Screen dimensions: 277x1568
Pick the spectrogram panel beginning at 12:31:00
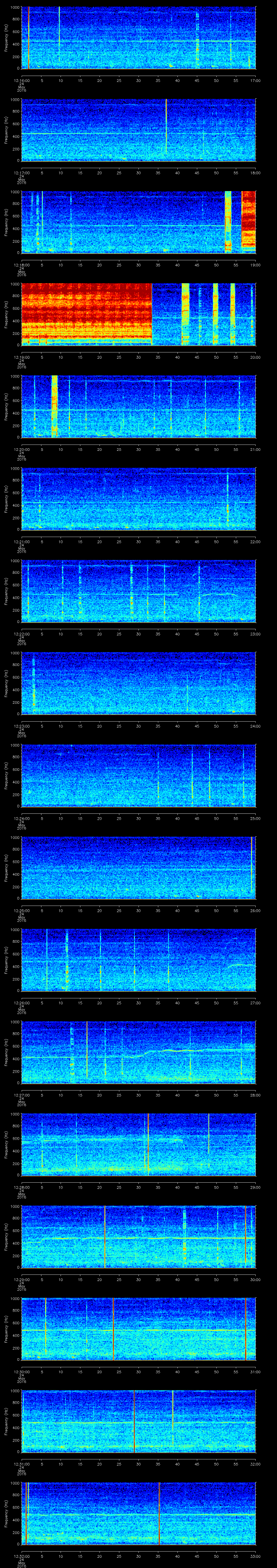tap(139, 1421)
